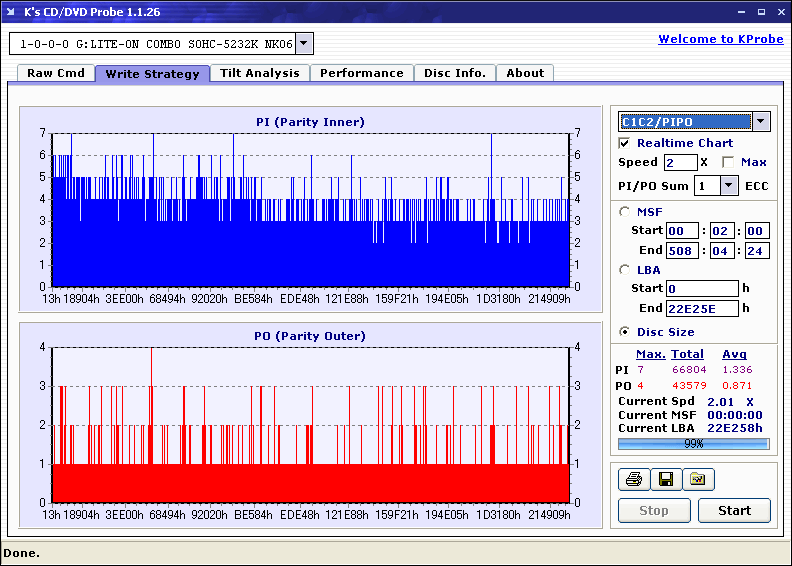Open the PI/PO Sum dropdown
This screenshot has width=792, height=566.
click(729, 185)
